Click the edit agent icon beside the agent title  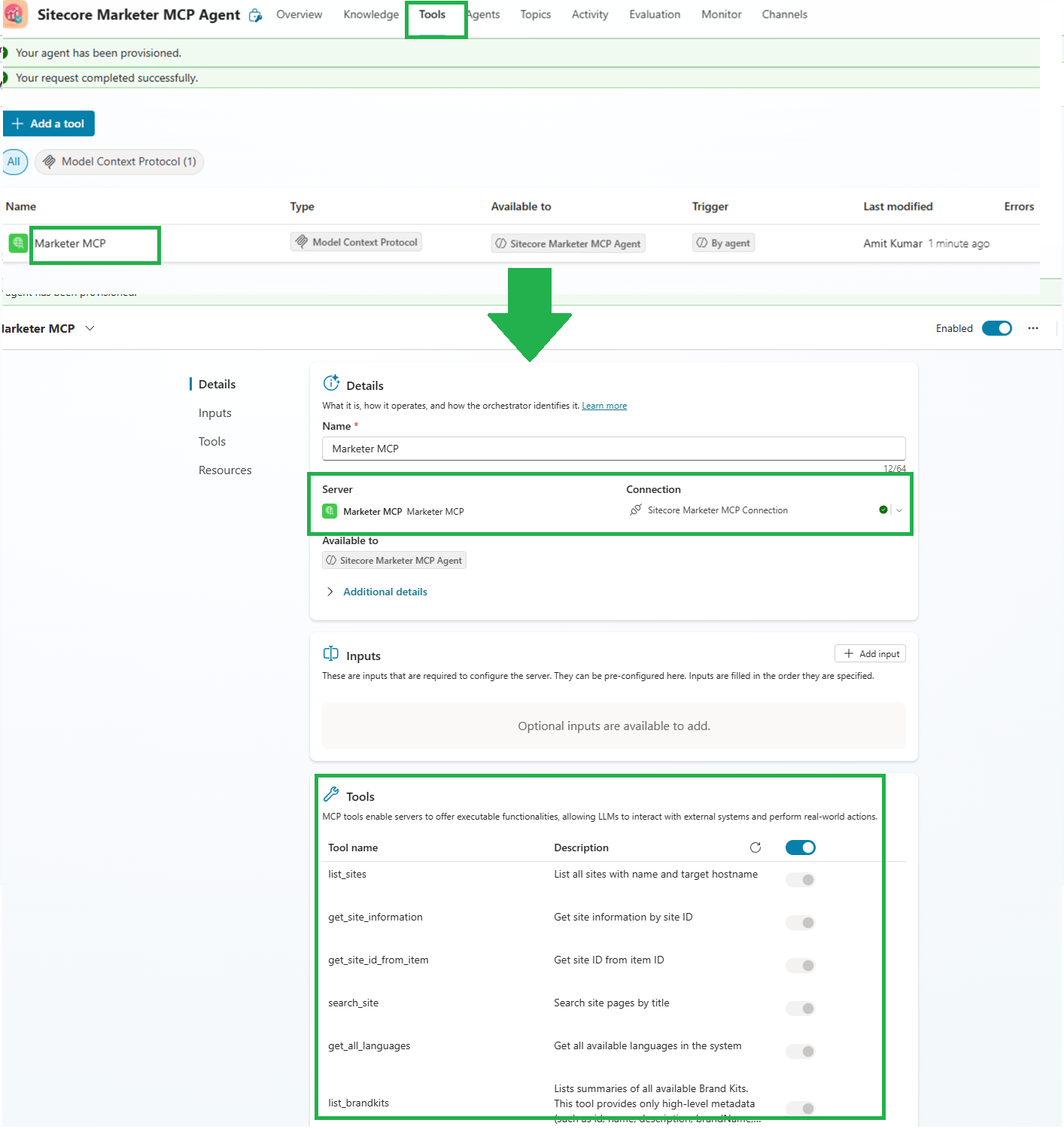click(256, 15)
